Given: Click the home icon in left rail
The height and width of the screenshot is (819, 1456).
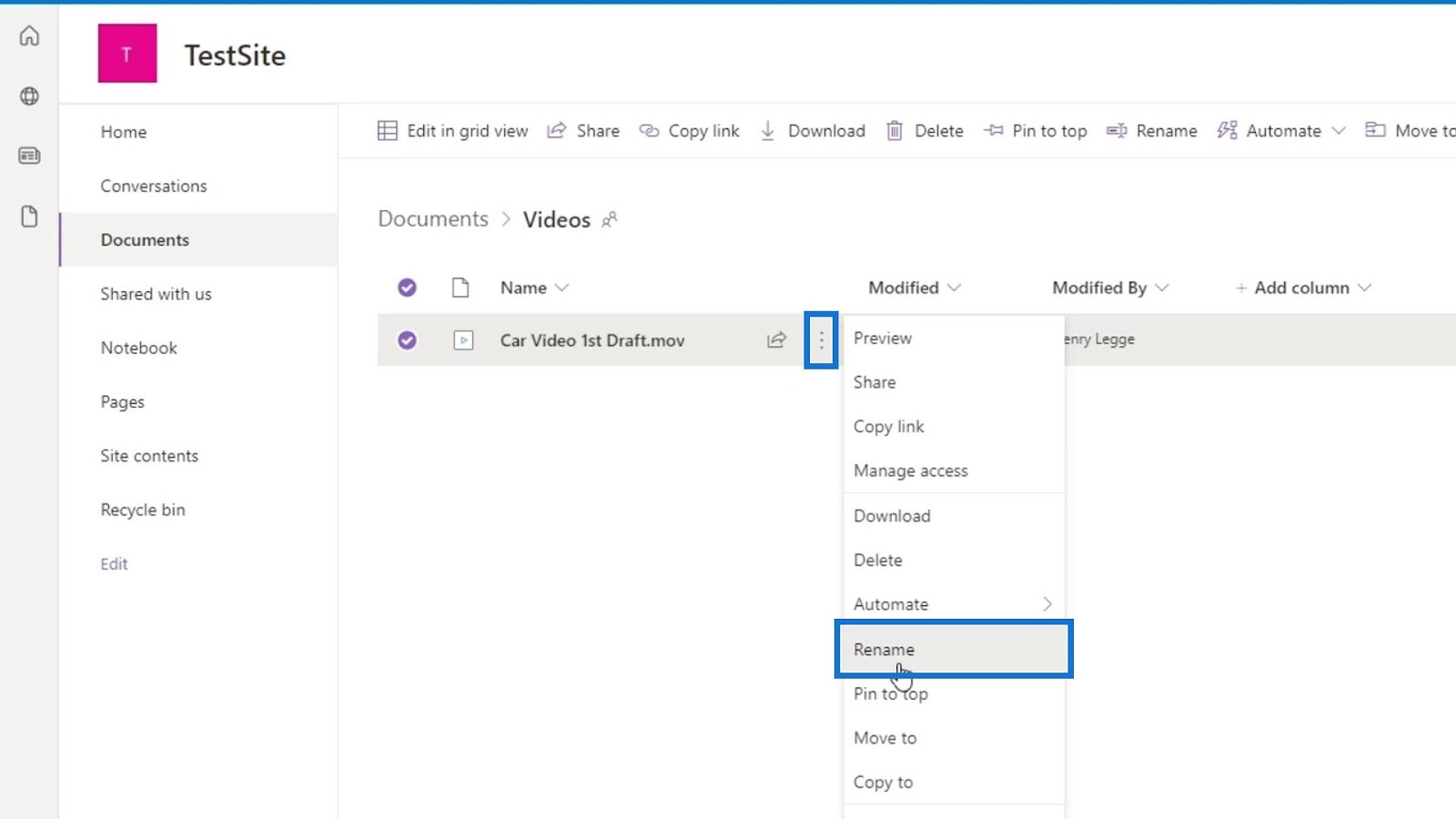Looking at the screenshot, I should point(29,35).
